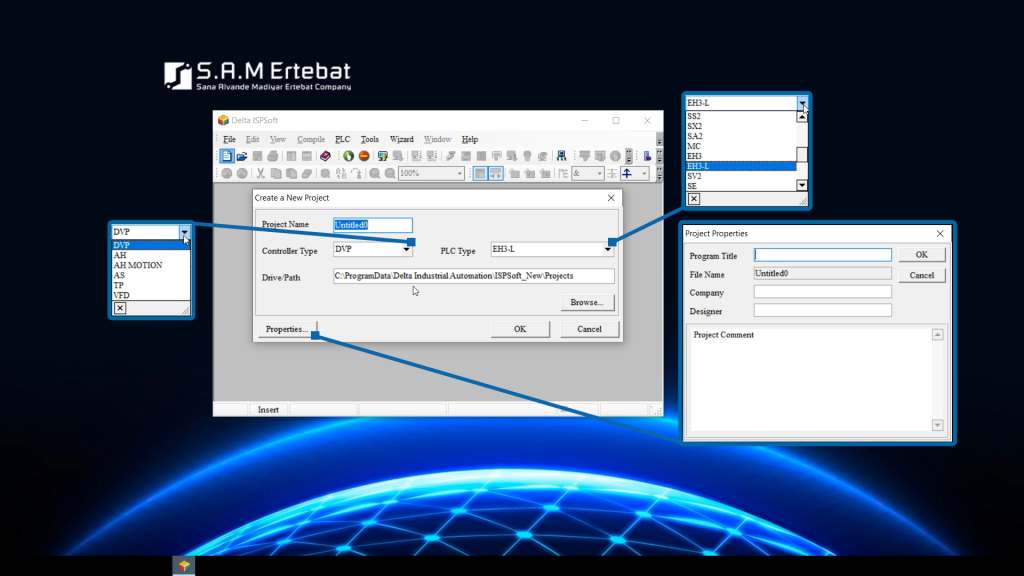Screen dimensions: 1024x576
Task: Click the Cut scissors icon
Action: coord(261,174)
